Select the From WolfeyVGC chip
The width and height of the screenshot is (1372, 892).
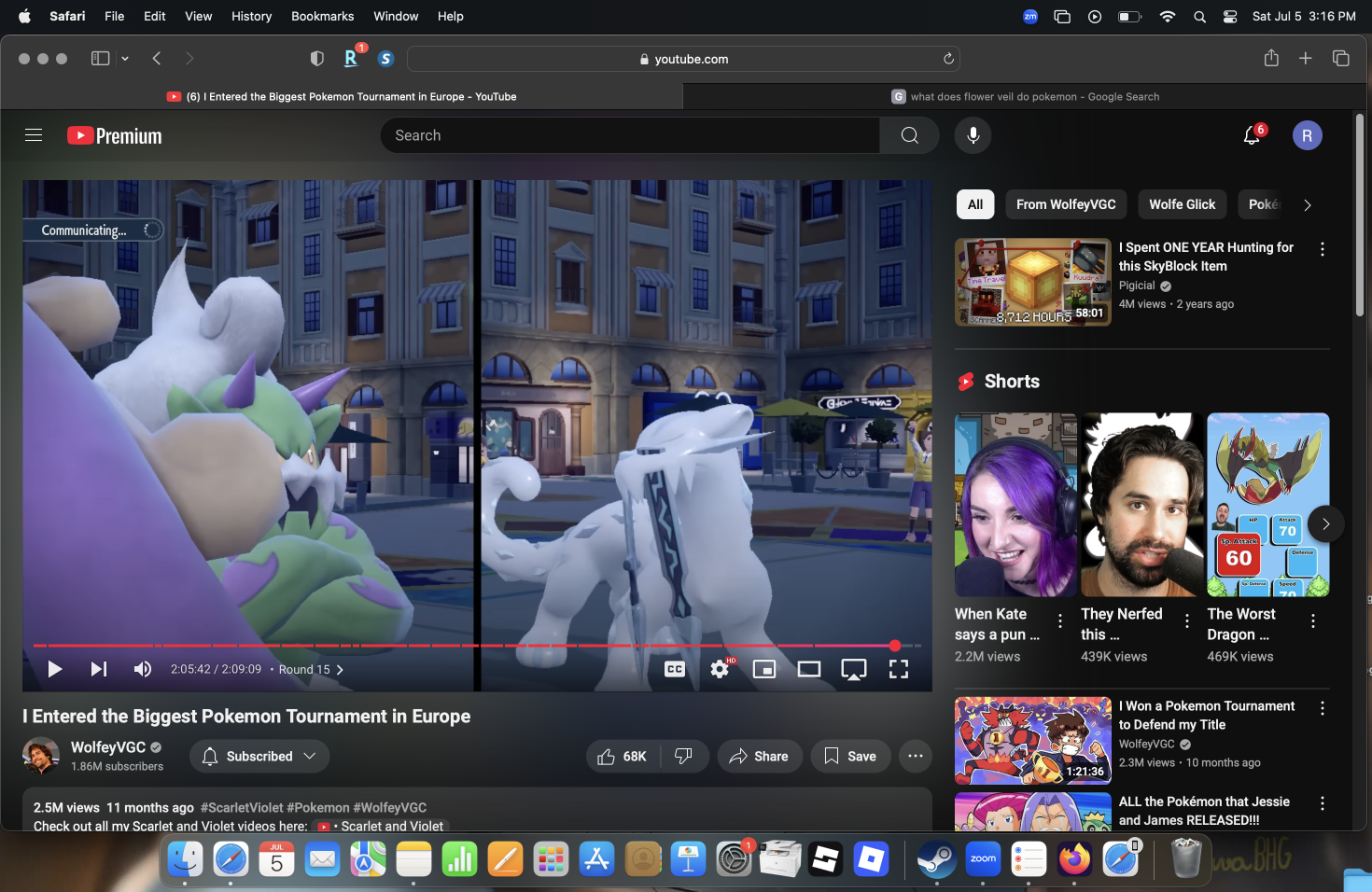1066,204
